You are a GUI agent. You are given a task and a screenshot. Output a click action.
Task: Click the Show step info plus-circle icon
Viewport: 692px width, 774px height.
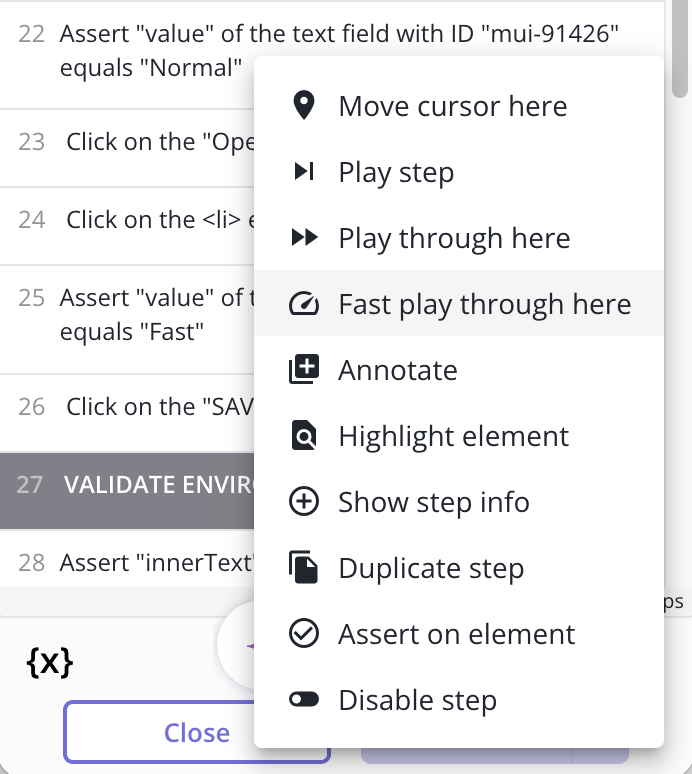coord(304,502)
